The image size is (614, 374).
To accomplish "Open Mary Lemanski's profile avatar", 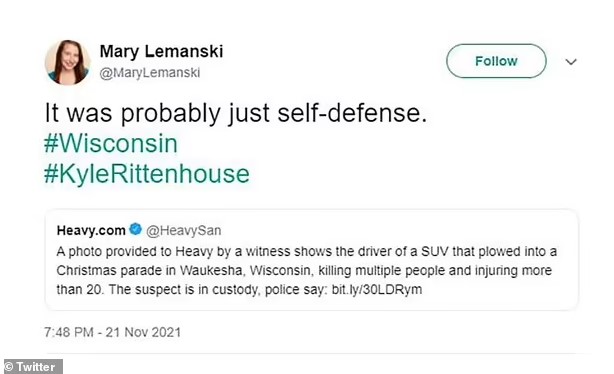I will (x=68, y=62).
